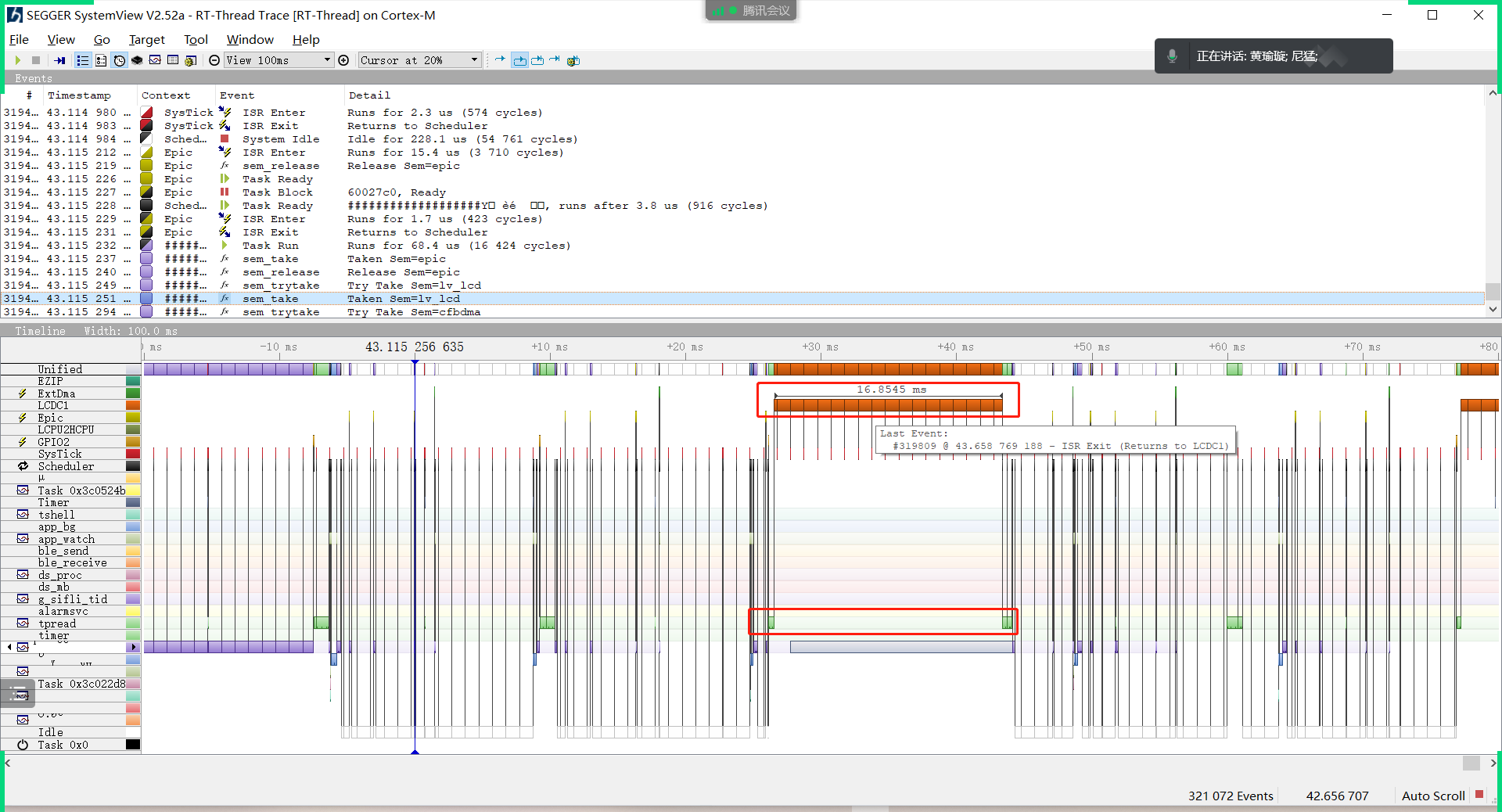Click the read recorded data arrow icon
The width and height of the screenshot is (1502, 812).
click(59, 60)
